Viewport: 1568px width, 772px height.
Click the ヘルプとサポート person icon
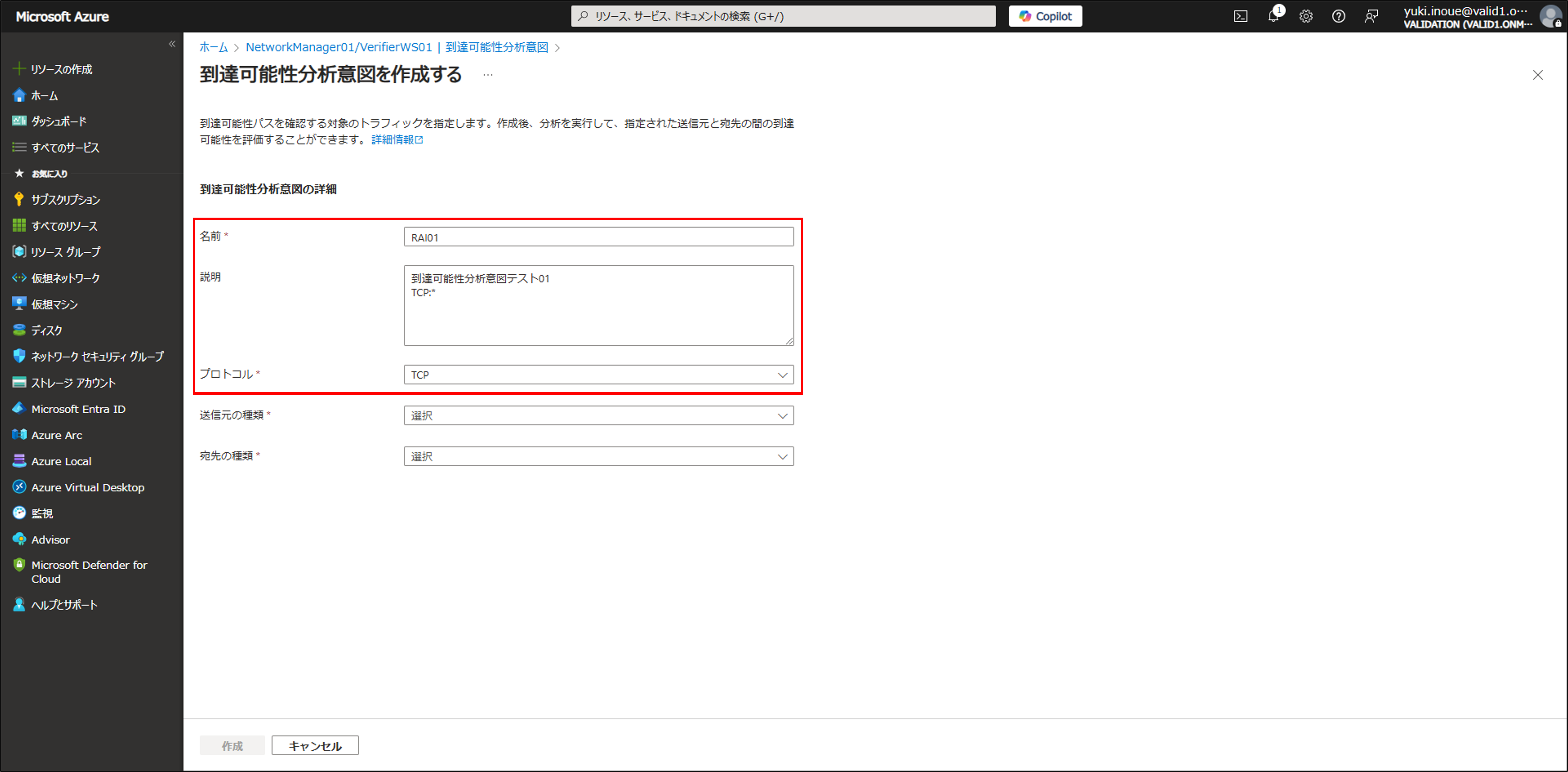[x=20, y=604]
